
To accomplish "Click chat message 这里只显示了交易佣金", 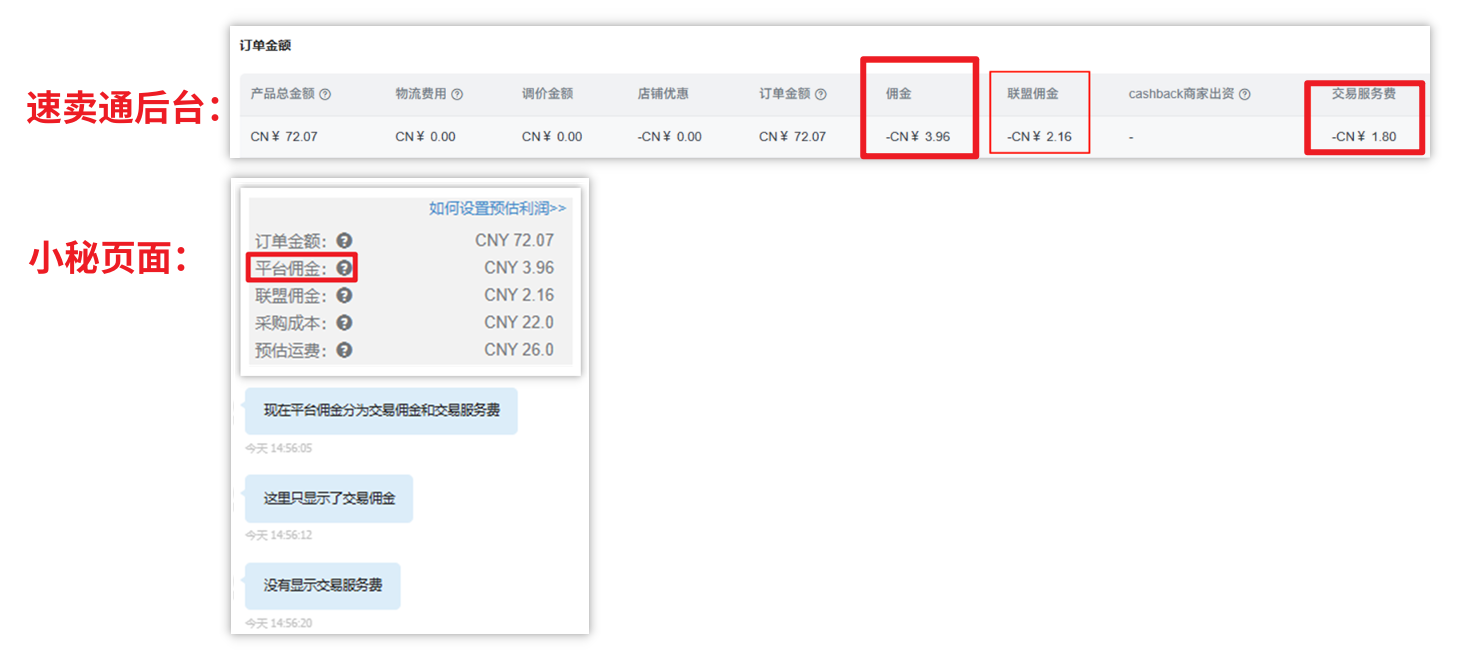I will point(329,498).
